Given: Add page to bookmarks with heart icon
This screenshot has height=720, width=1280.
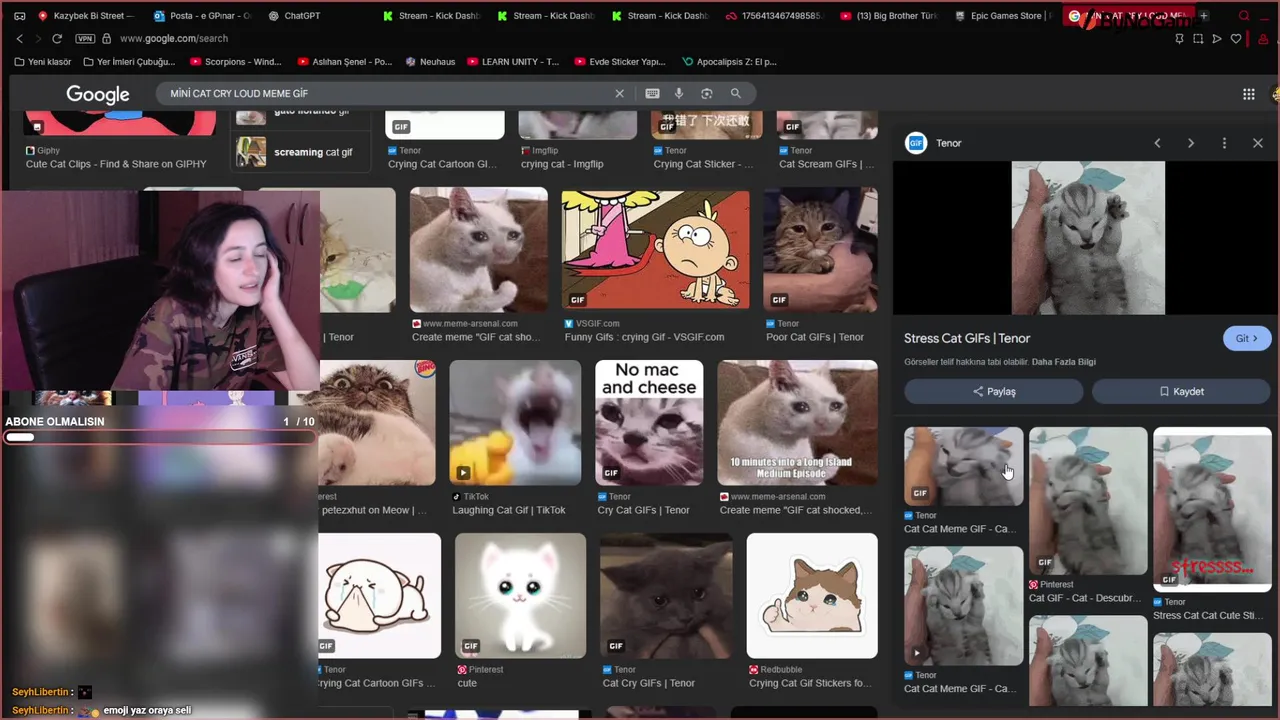Looking at the screenshot, I should [1236, 38].
